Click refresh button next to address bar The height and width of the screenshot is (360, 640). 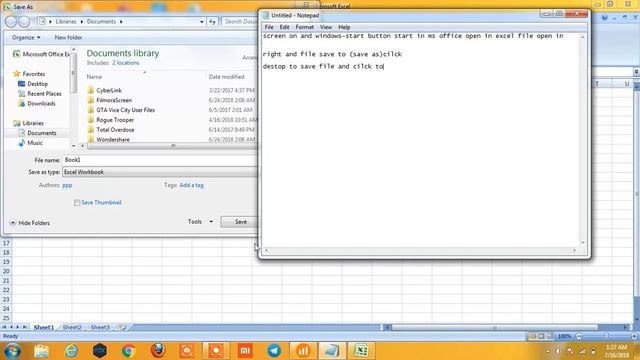coord(212,22)
